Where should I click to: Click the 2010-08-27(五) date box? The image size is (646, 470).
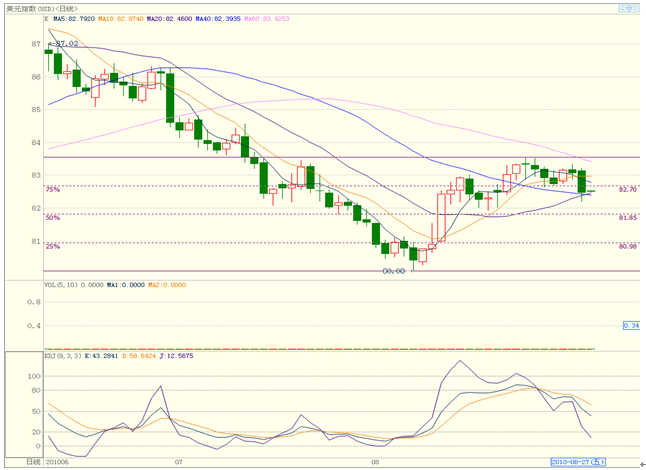tap(578, 462)
